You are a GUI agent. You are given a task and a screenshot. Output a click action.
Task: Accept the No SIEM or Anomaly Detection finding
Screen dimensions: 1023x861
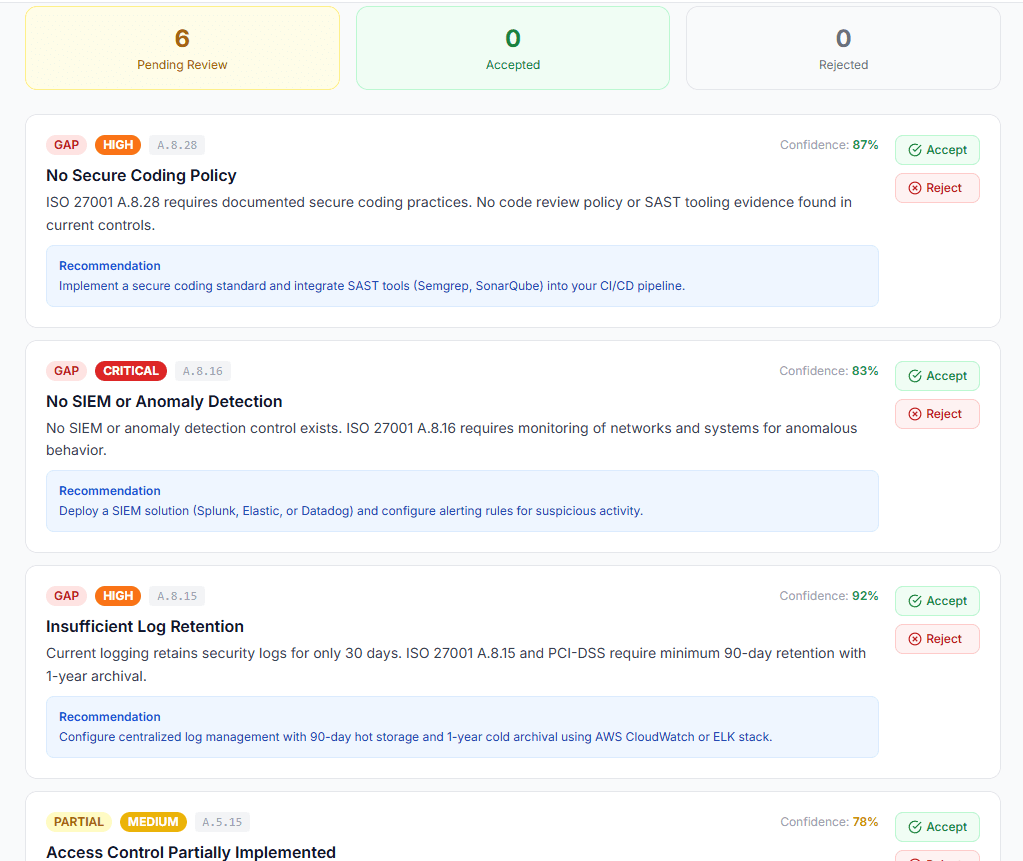(x=937, y=376)
